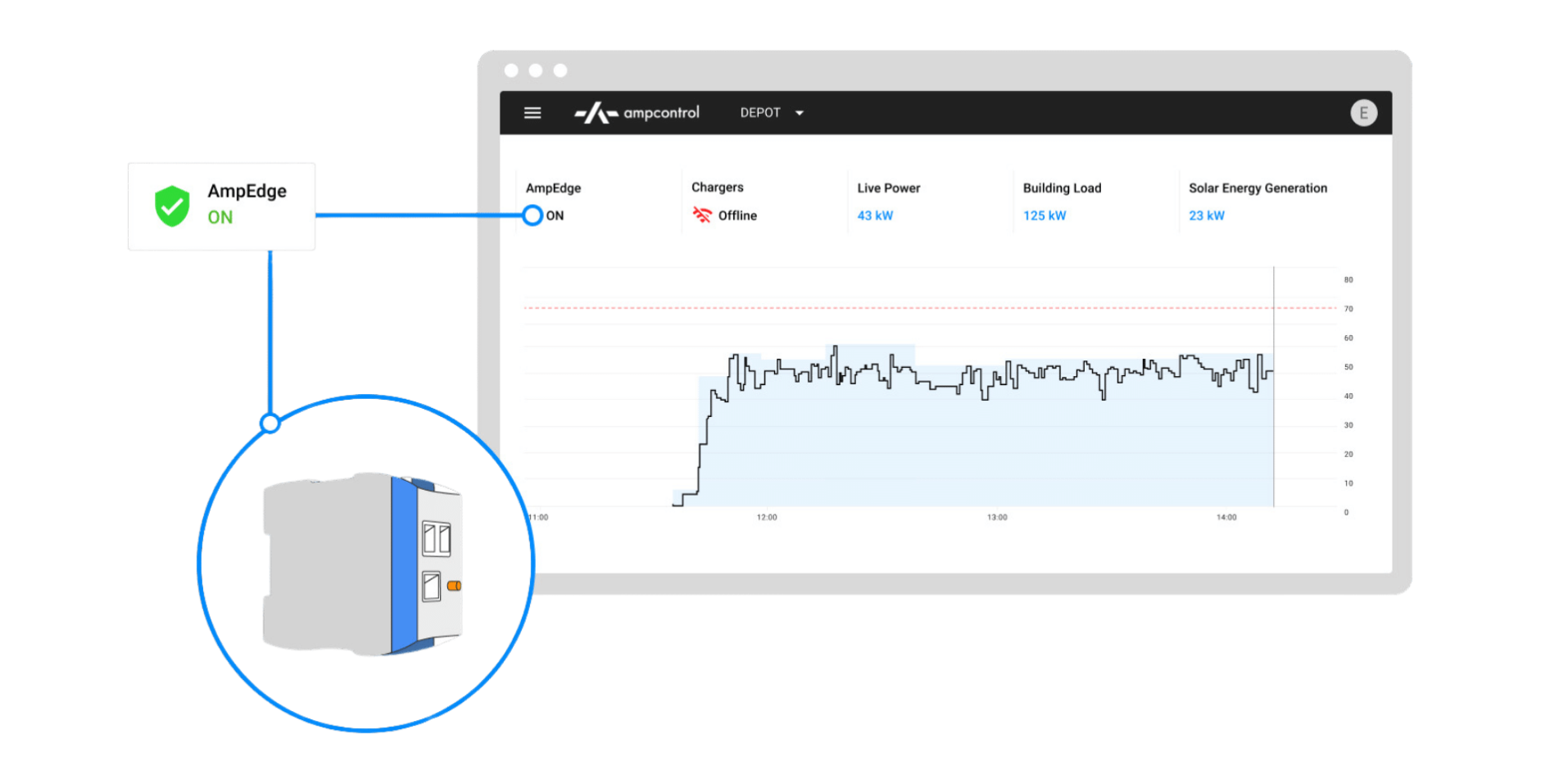Click the Chargers Offline status text
This screenshot has width=1541, height=784.
737,215
